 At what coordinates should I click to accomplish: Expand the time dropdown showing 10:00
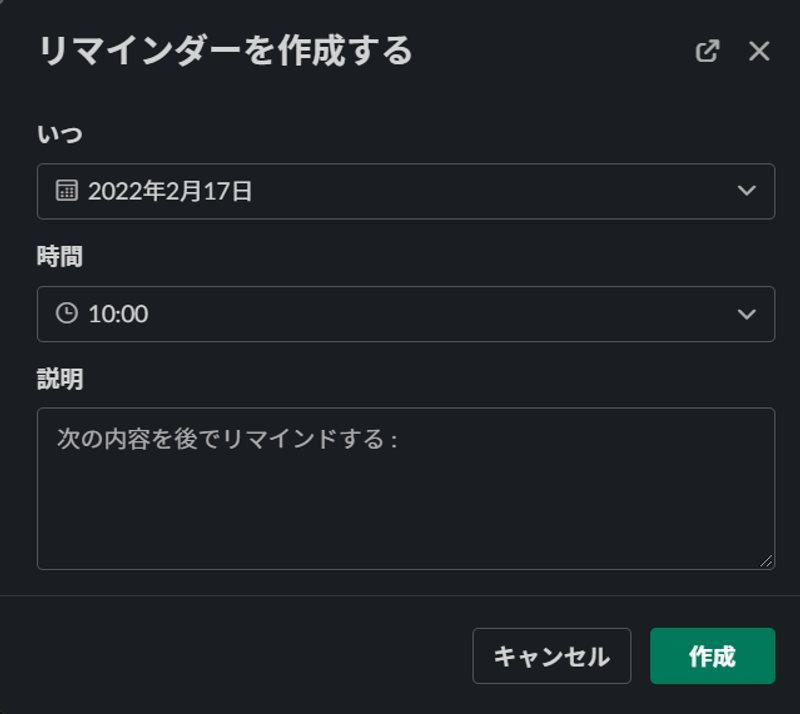coord(747,314)
